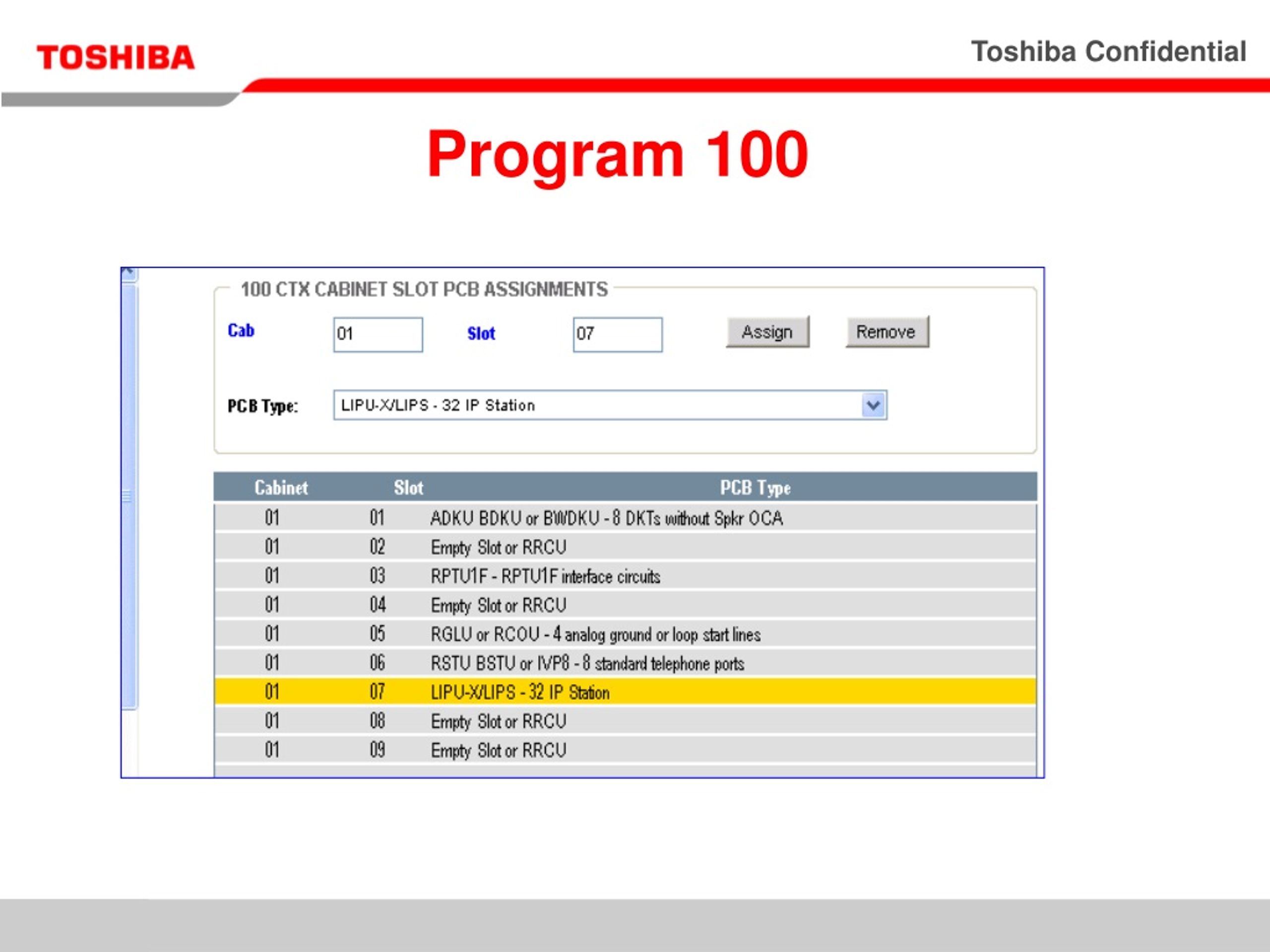Select slot 04 Empty Slot or RRCU row

coord(625,605)
